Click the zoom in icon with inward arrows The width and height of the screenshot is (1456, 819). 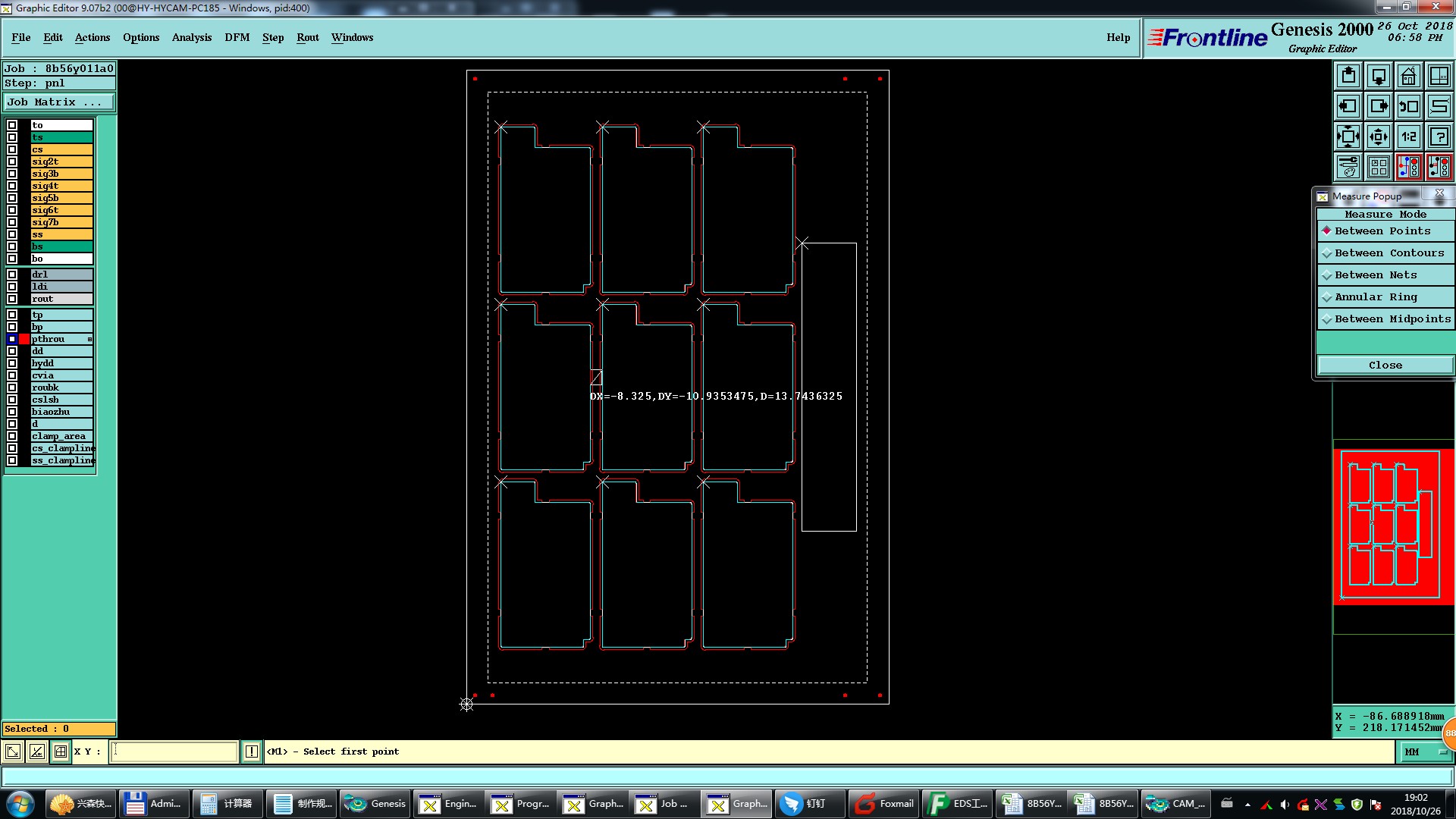point(1348,136)
